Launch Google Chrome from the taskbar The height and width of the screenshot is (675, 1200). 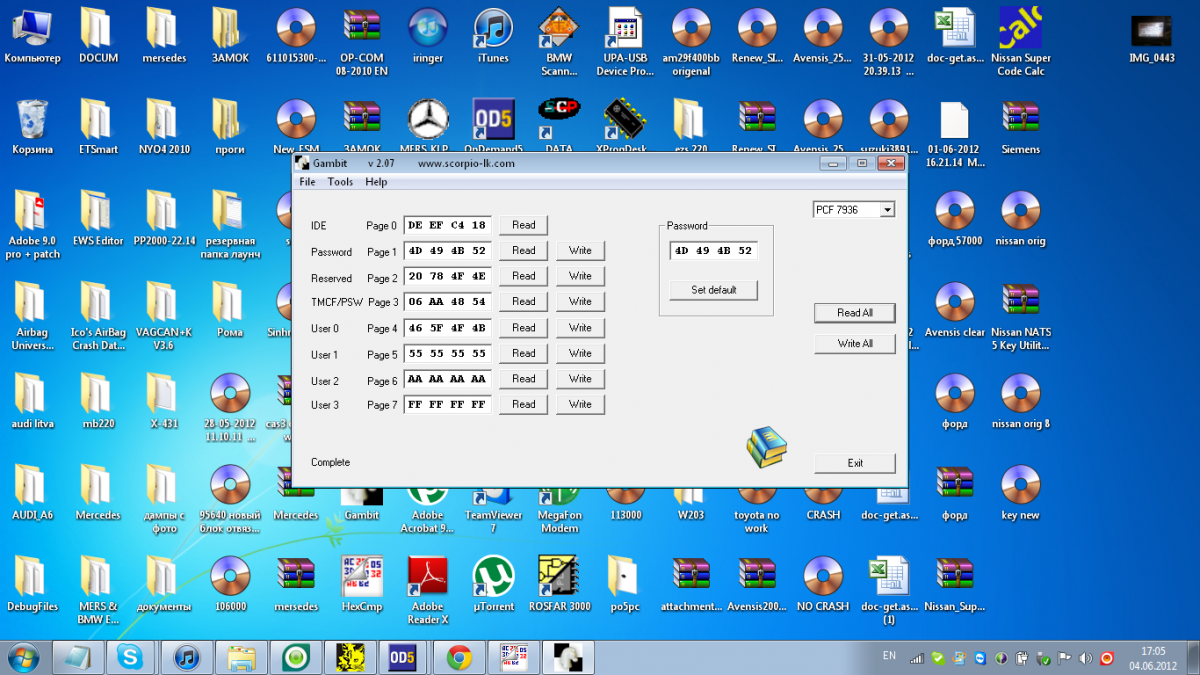[x=459, y=656]
